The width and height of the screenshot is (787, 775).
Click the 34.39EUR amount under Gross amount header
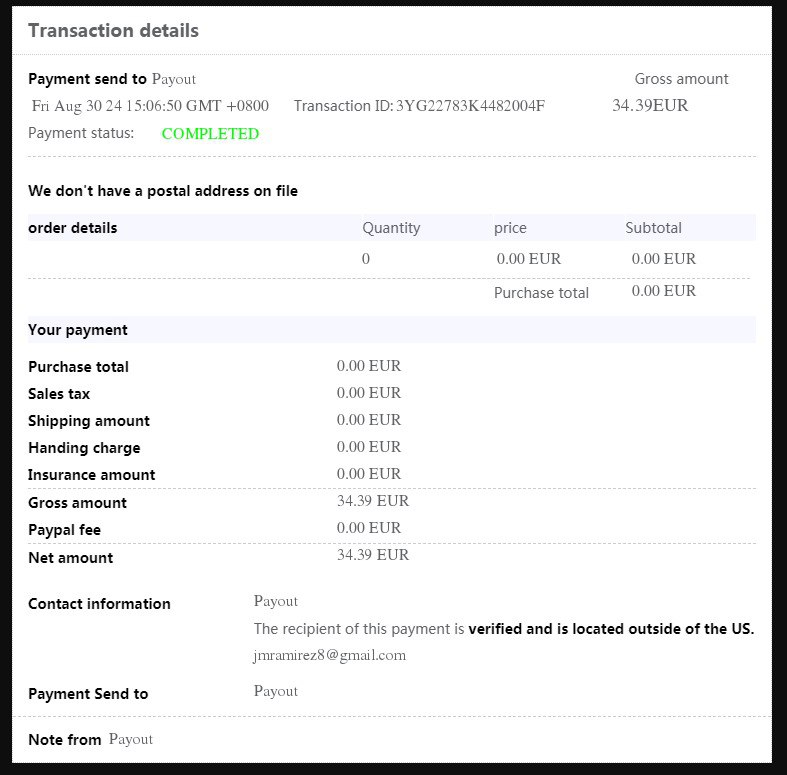tap(650, 105)
